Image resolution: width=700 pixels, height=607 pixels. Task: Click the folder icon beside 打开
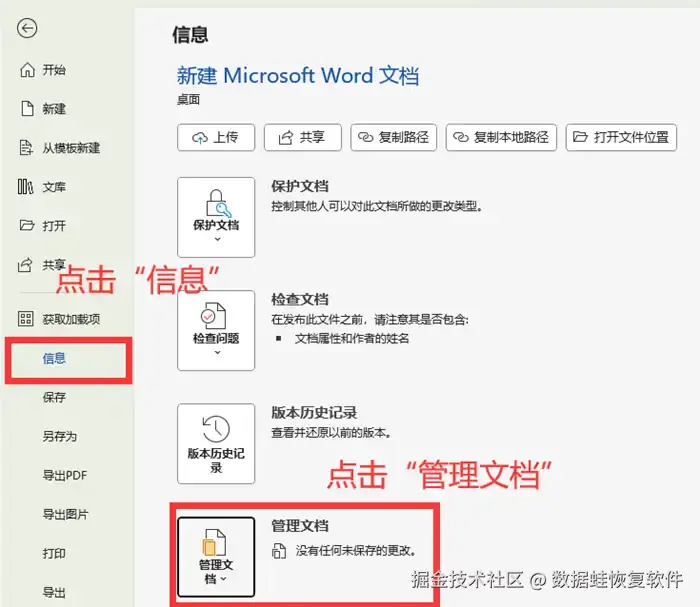coord(27,225)
